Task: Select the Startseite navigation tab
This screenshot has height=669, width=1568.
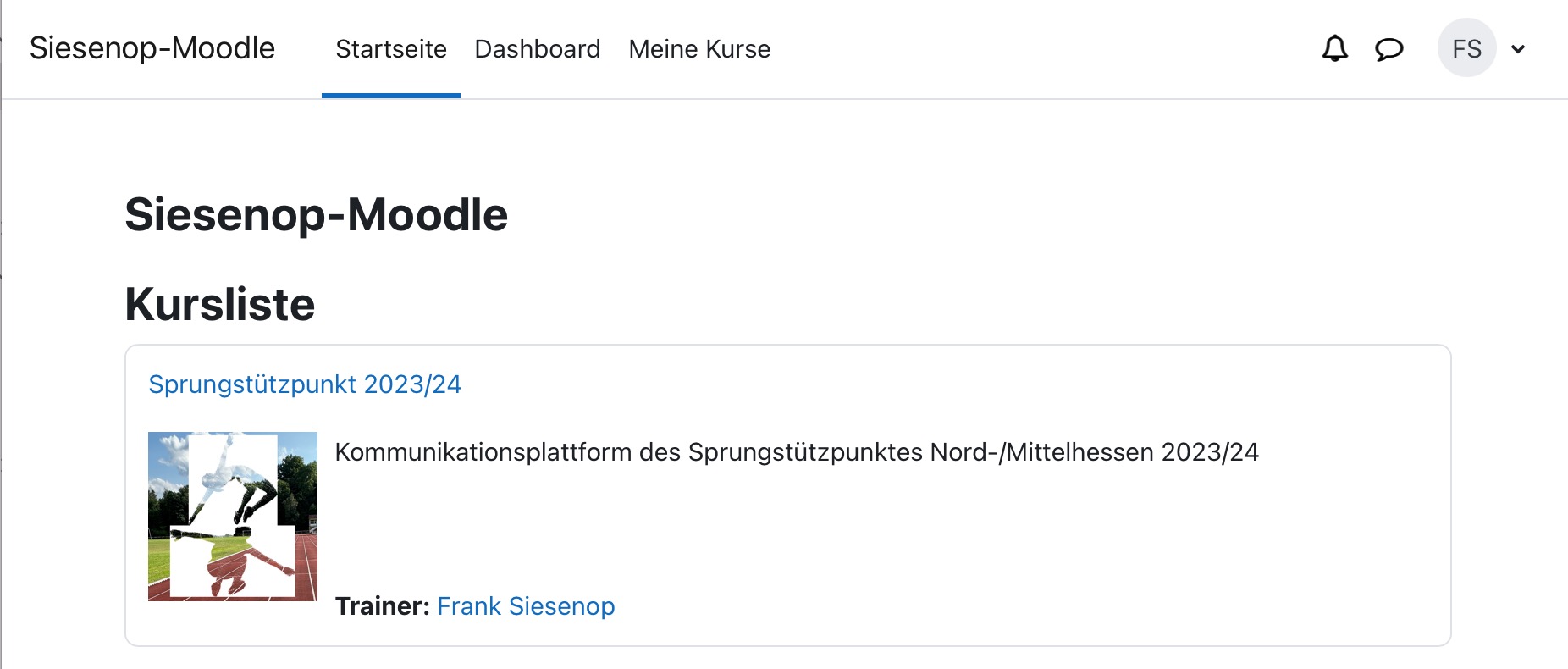Action: (391, 49)
